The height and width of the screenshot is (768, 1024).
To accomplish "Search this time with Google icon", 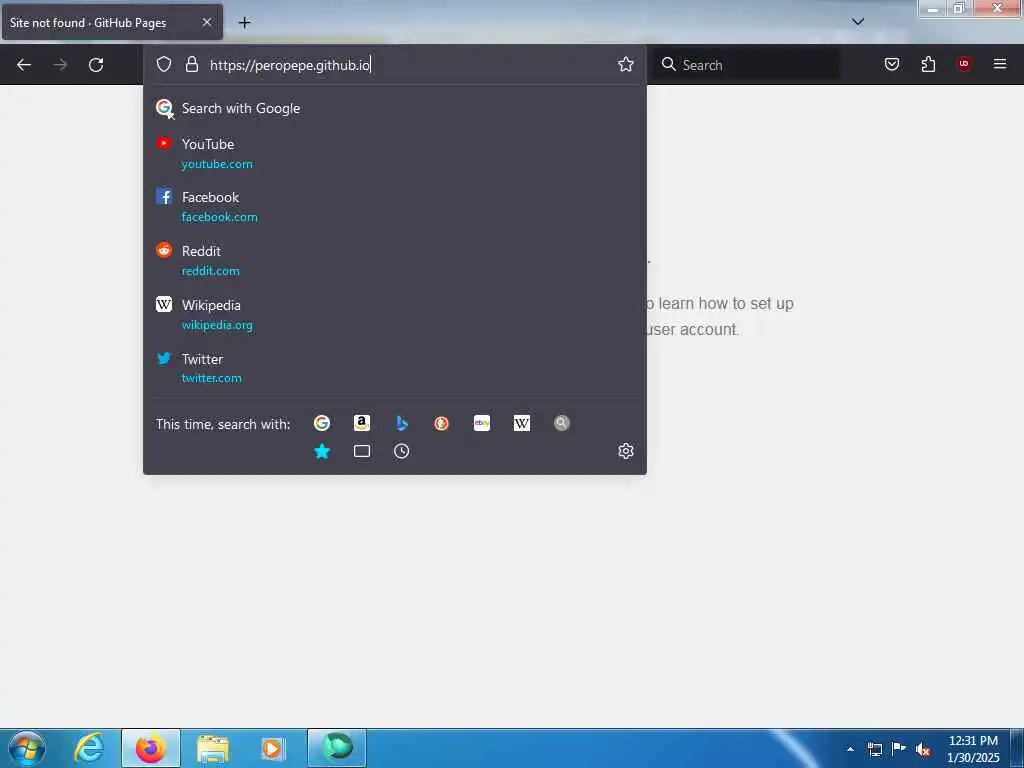I will [322, 423].
